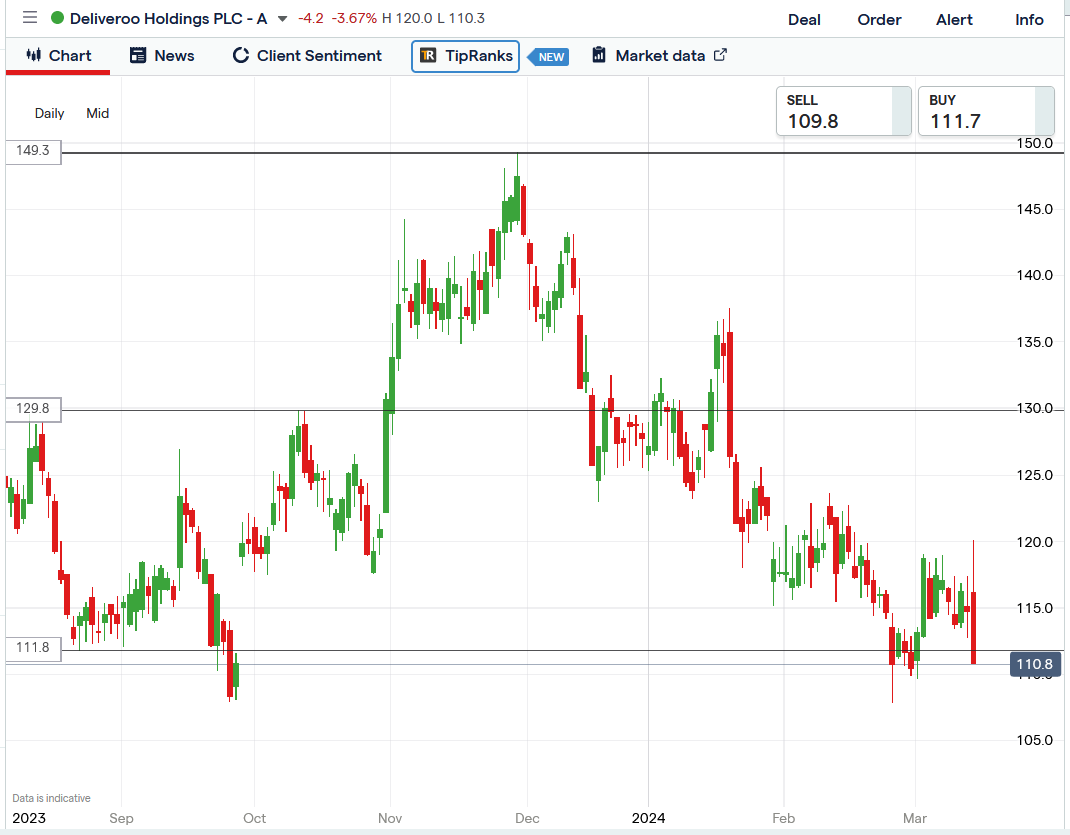The height and width of the screenshot is (835, 1070).
Task: Click the H 120.0 L 110.3 readout
Action: (x=433, y=18)
